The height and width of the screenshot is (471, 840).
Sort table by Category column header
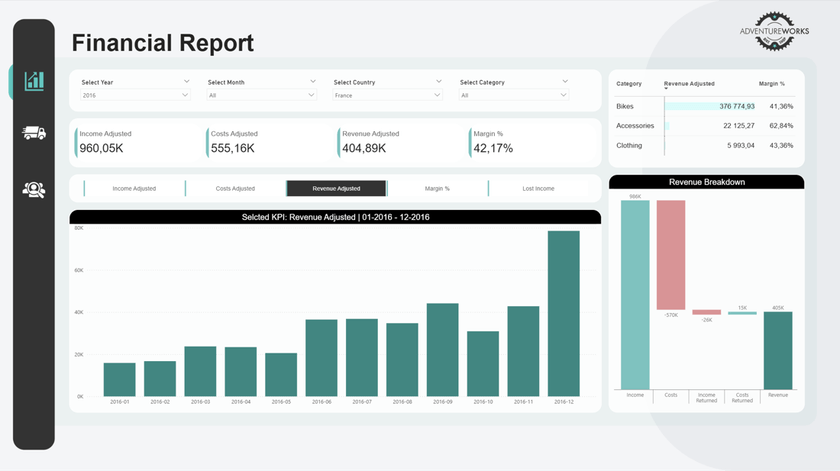pyautogui.click(x=629, y=84)
